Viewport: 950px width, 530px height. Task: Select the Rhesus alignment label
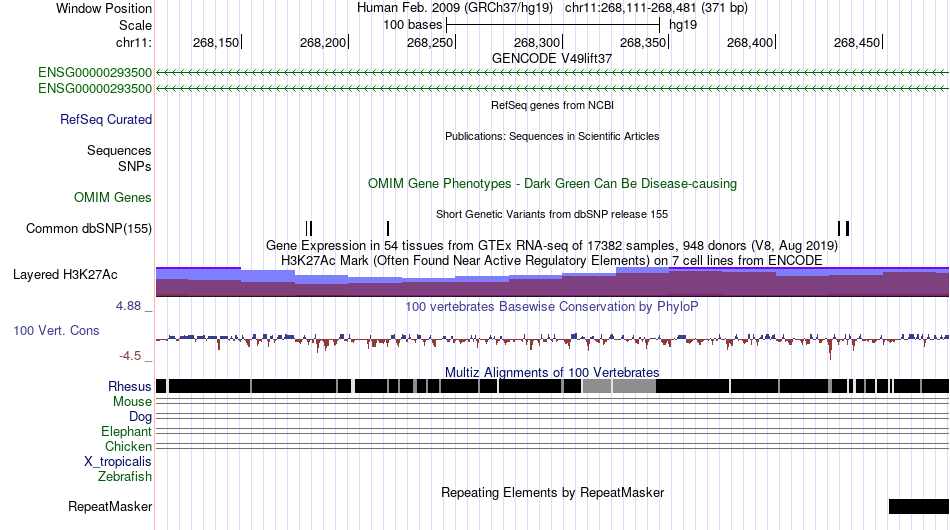click(x=130, y=386)
